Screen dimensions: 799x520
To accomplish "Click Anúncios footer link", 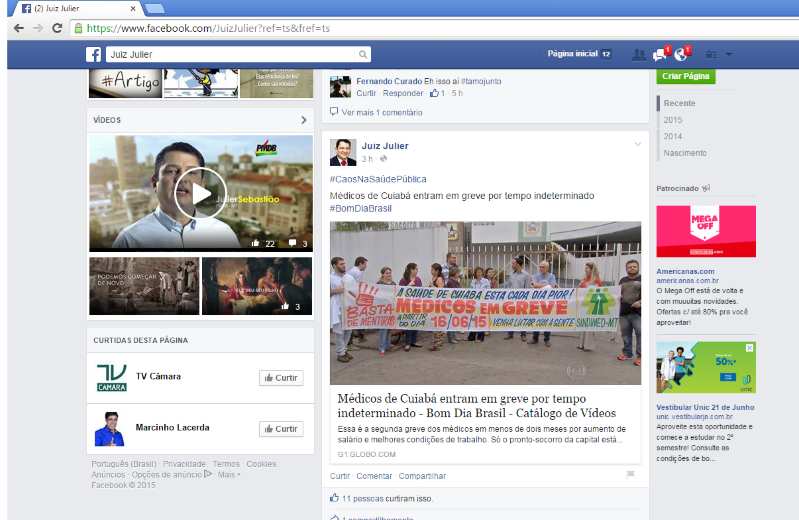I will click(108, 475).
